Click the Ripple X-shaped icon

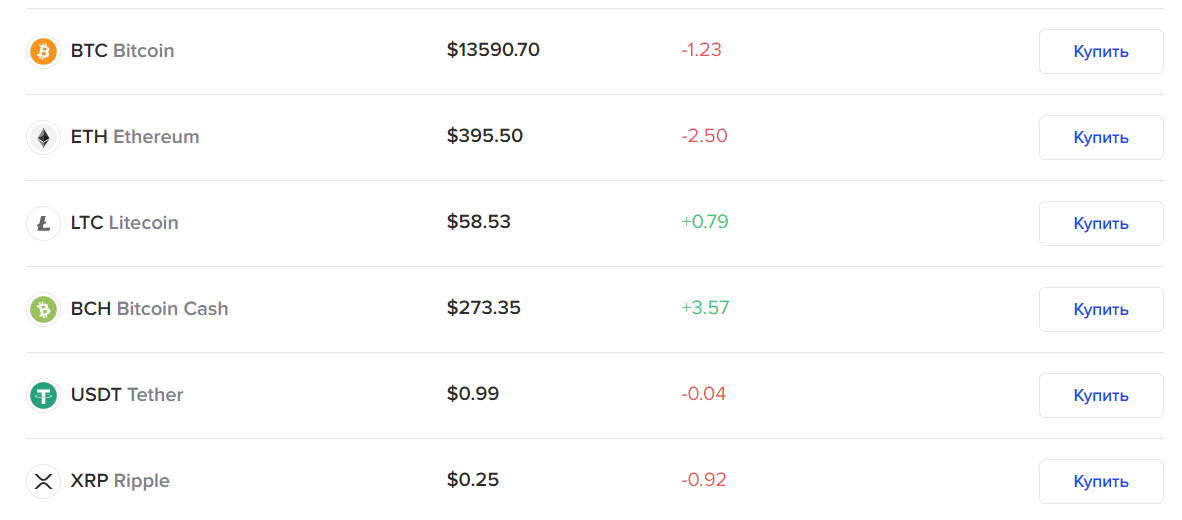click(43, 481)
